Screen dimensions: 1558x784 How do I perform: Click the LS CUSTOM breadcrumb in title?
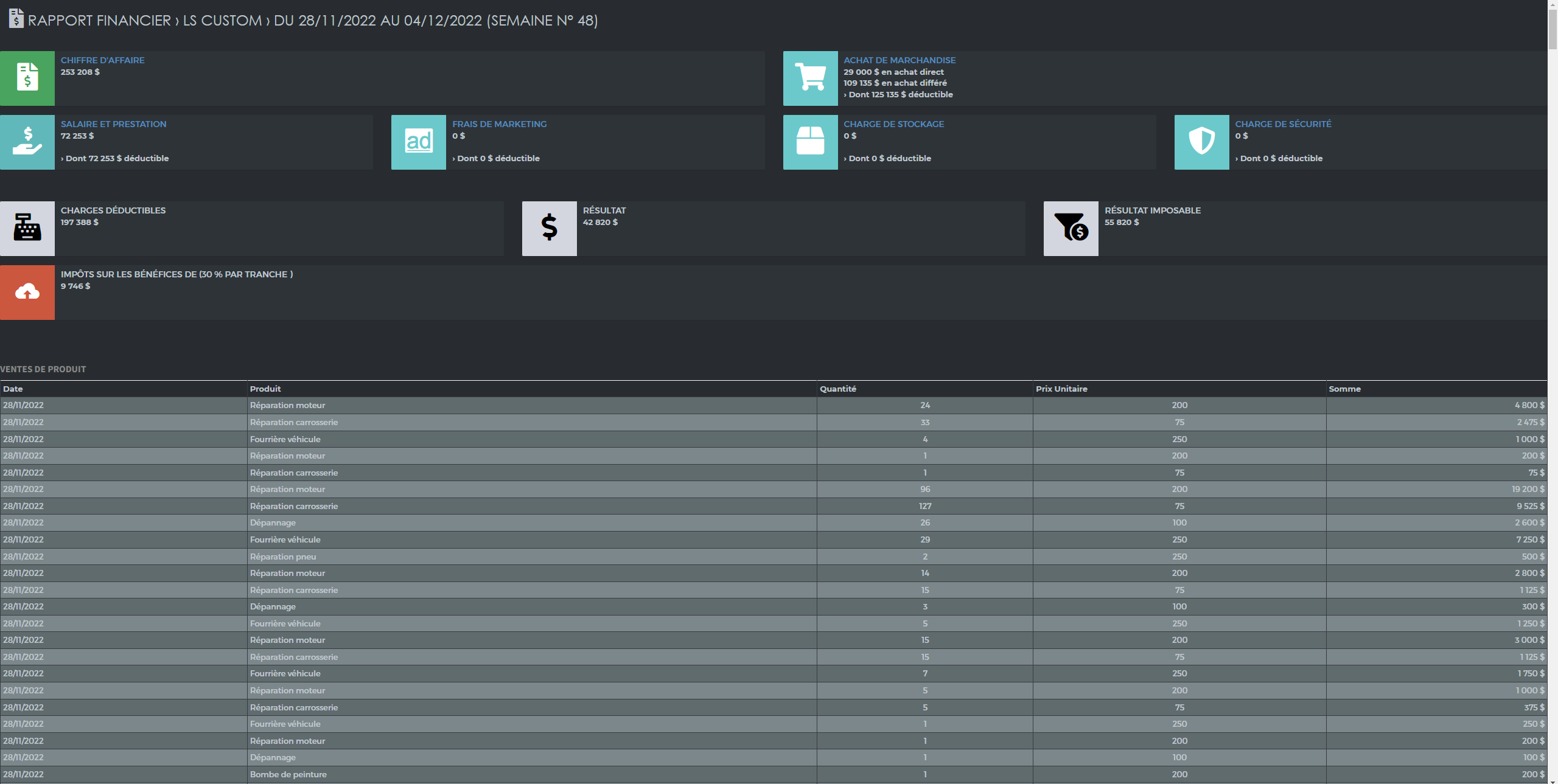click(x=222, y=21)
